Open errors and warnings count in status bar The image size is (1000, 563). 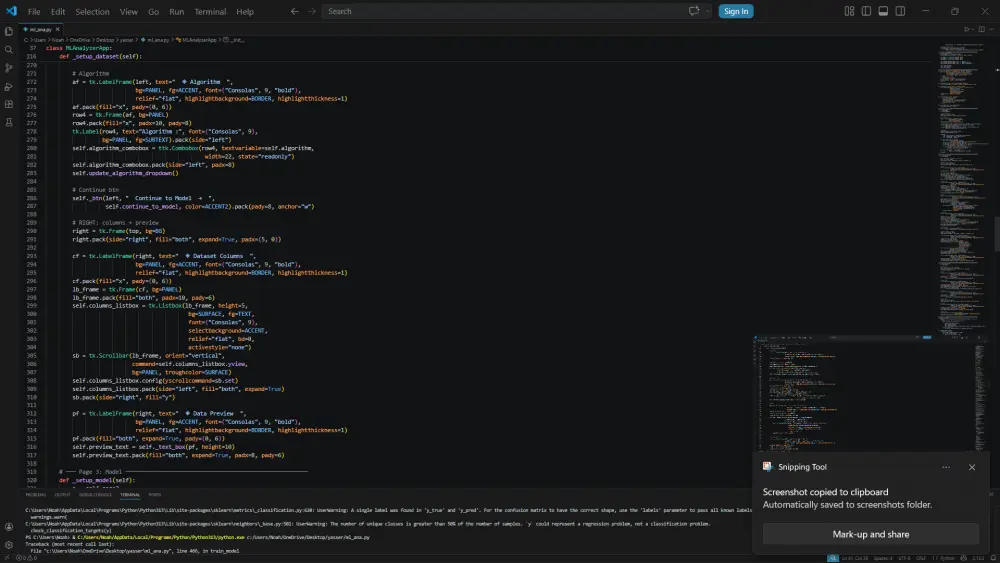26,558
